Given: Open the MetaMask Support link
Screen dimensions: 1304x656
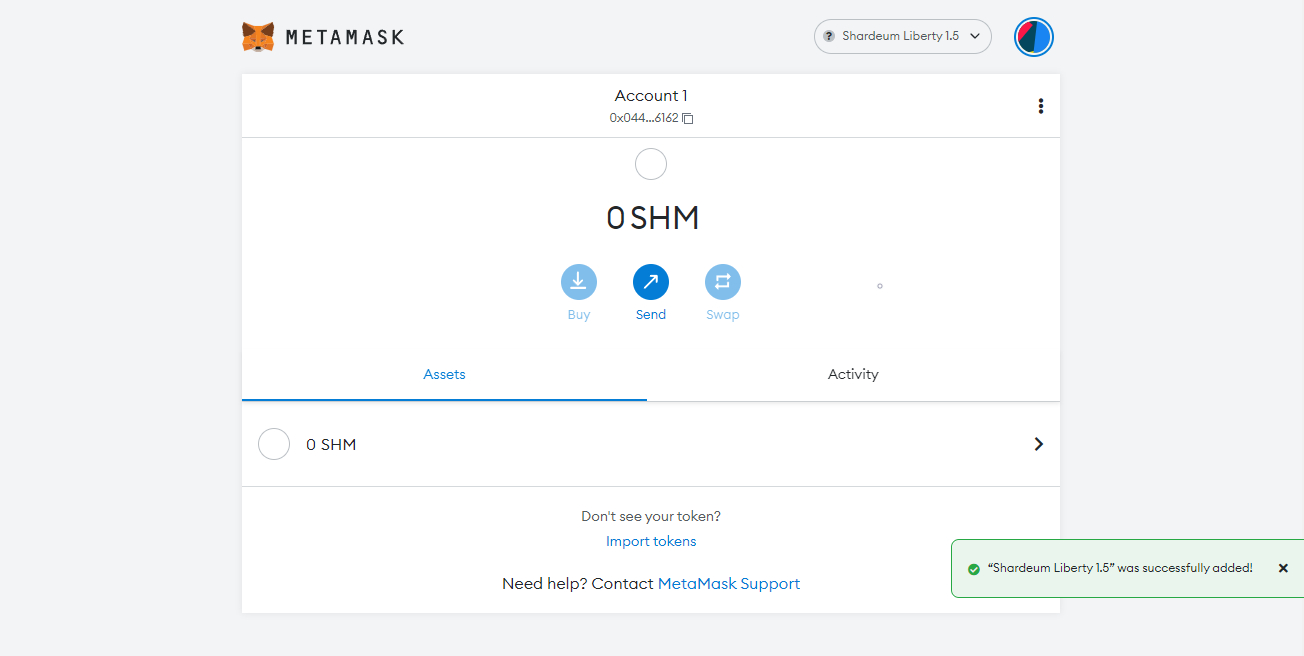Looking at the screenshot, I should click(728, 583).
